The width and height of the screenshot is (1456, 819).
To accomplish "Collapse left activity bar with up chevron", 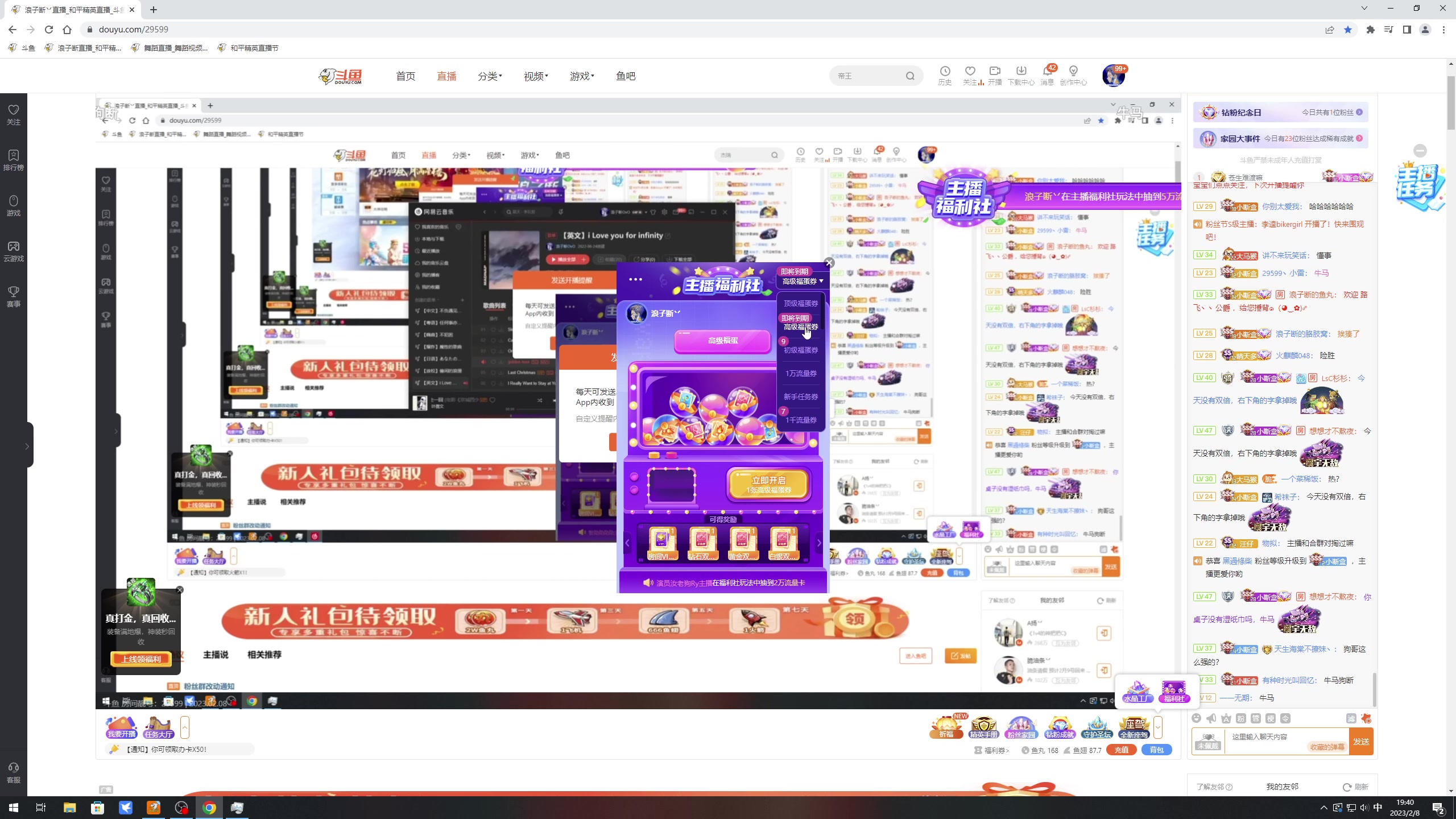I will [x=185, y=727].
